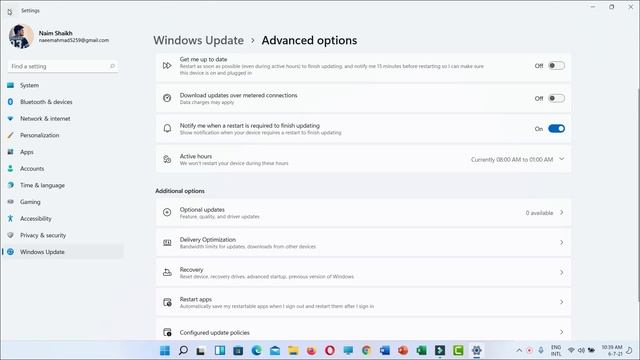Click the Get me up to date fast-forward icon

coord(167,66)
